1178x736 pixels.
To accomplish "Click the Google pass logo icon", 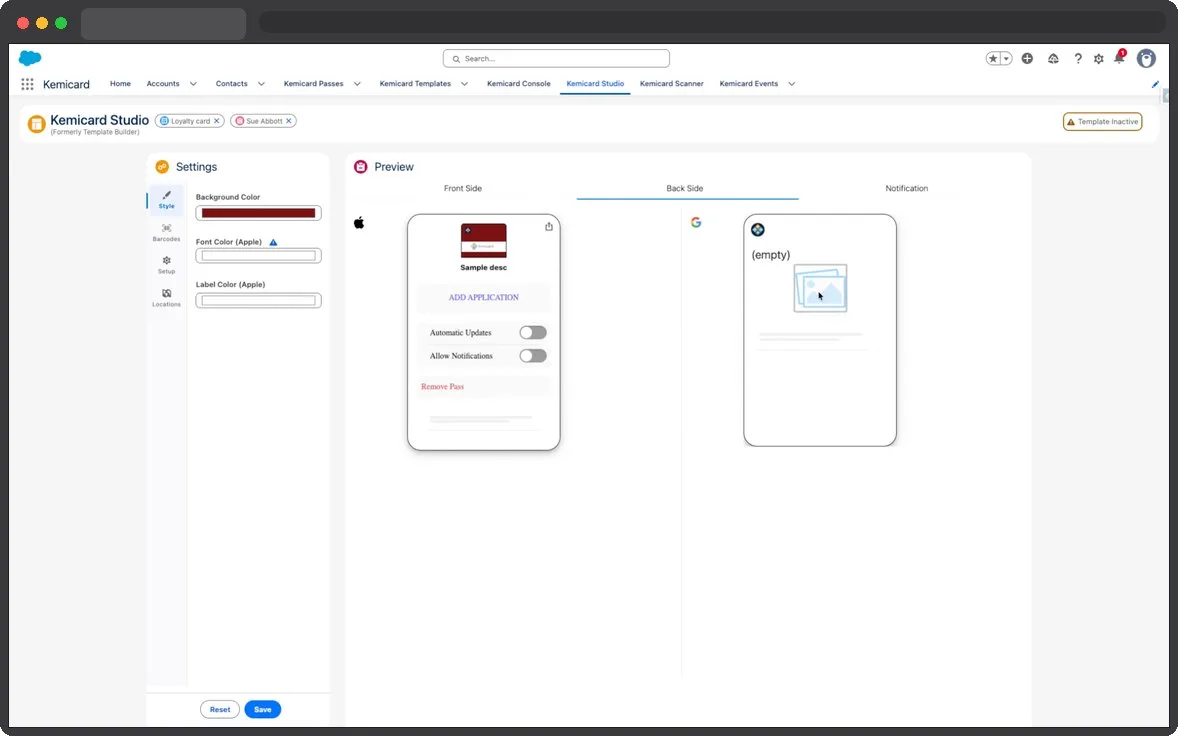I will 757,230.
